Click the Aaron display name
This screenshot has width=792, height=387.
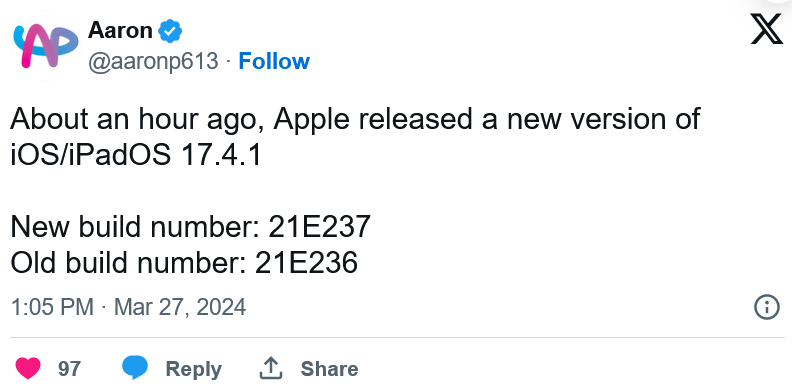[x=120, y=31]
